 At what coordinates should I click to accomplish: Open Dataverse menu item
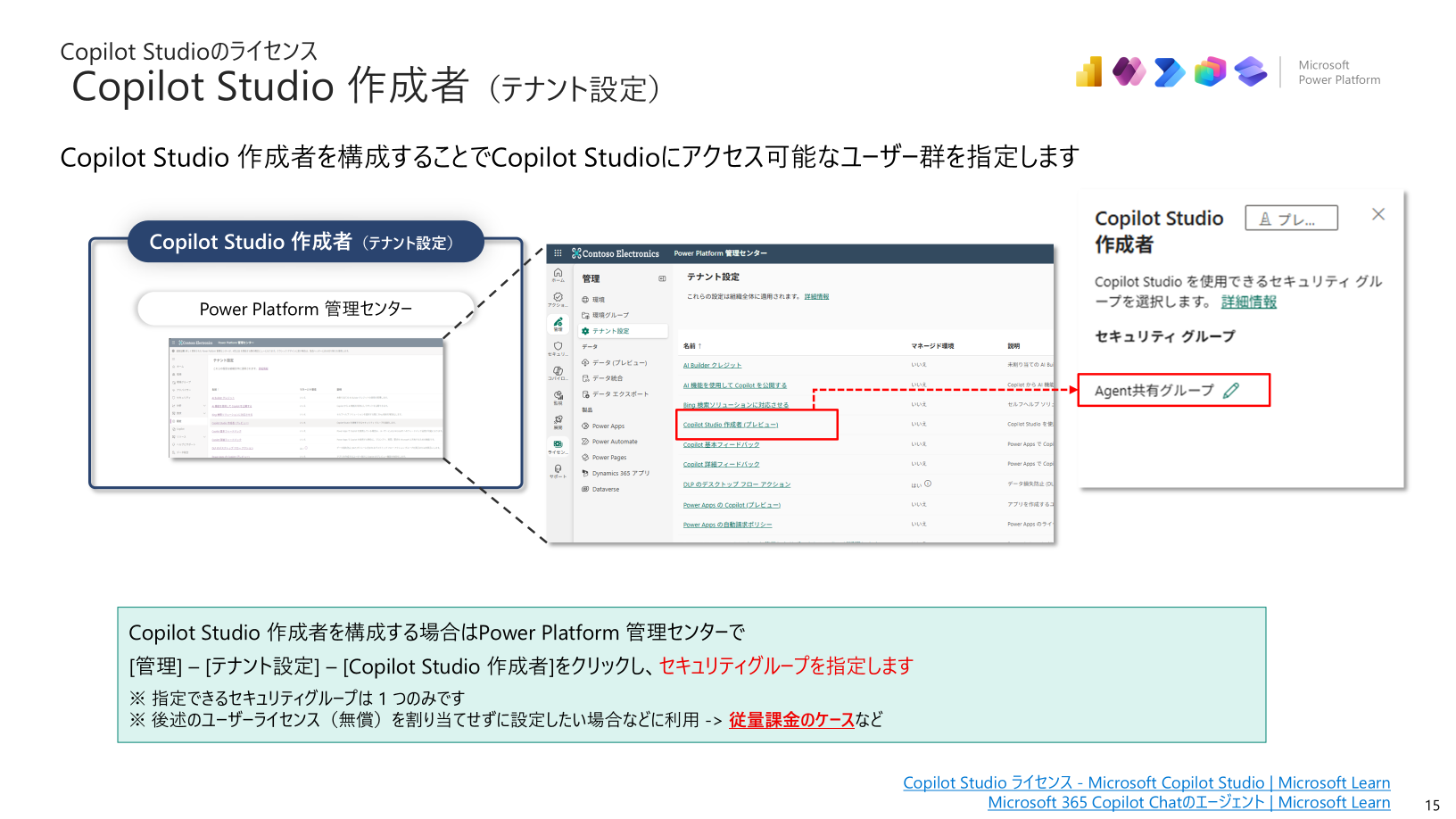[x=600, y=489]
